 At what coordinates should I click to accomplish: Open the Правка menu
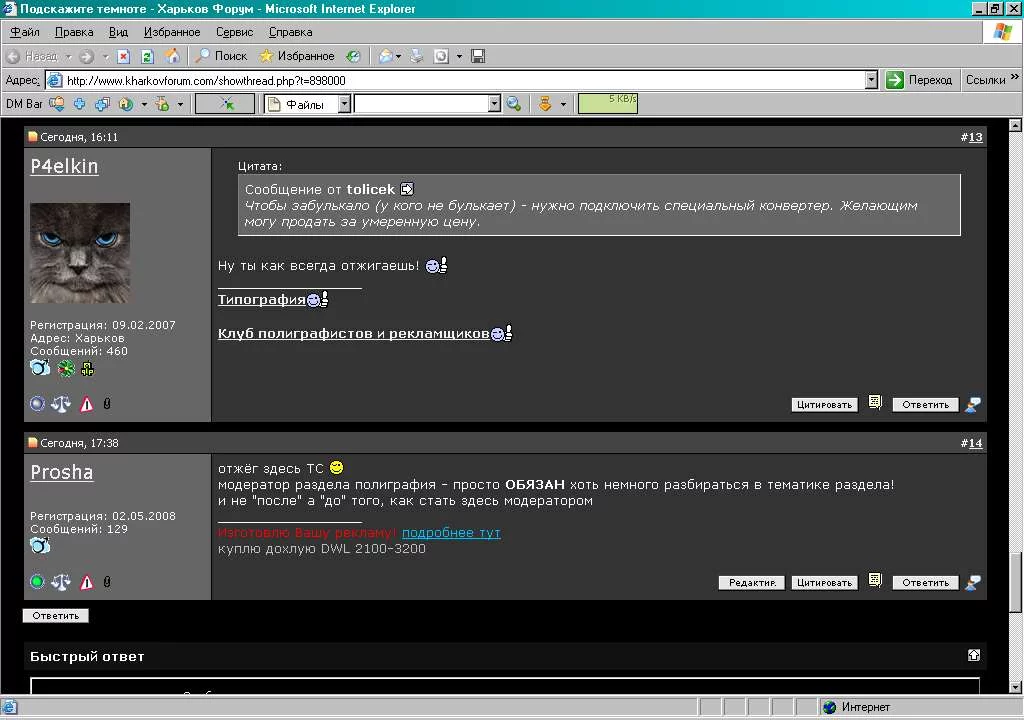(x=74, y=32)
